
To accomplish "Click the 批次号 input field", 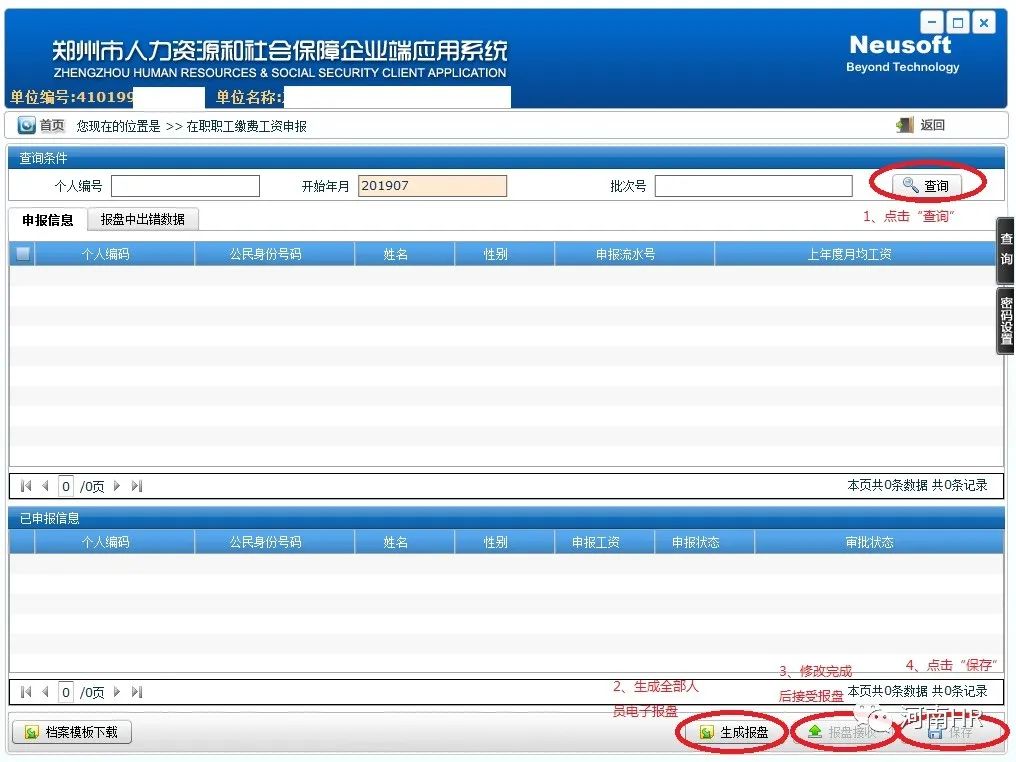I will 753,186.
